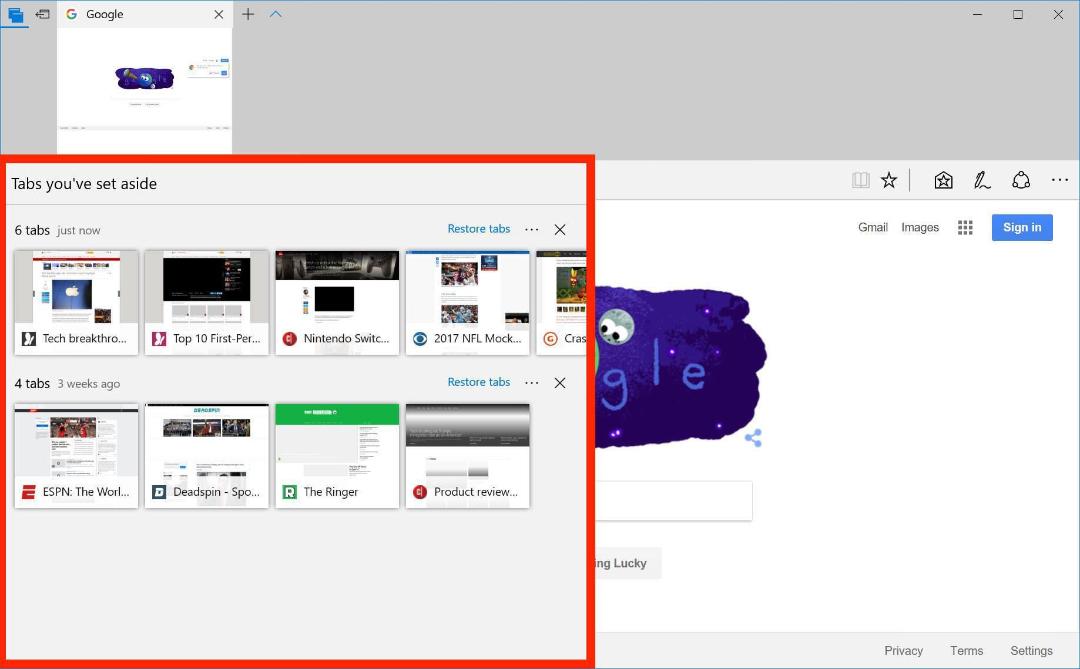Open the Nintendo Switch tab thumbnail
Image resolution: width=1080 pixels, height=669 pixels.
click(337, 302)
